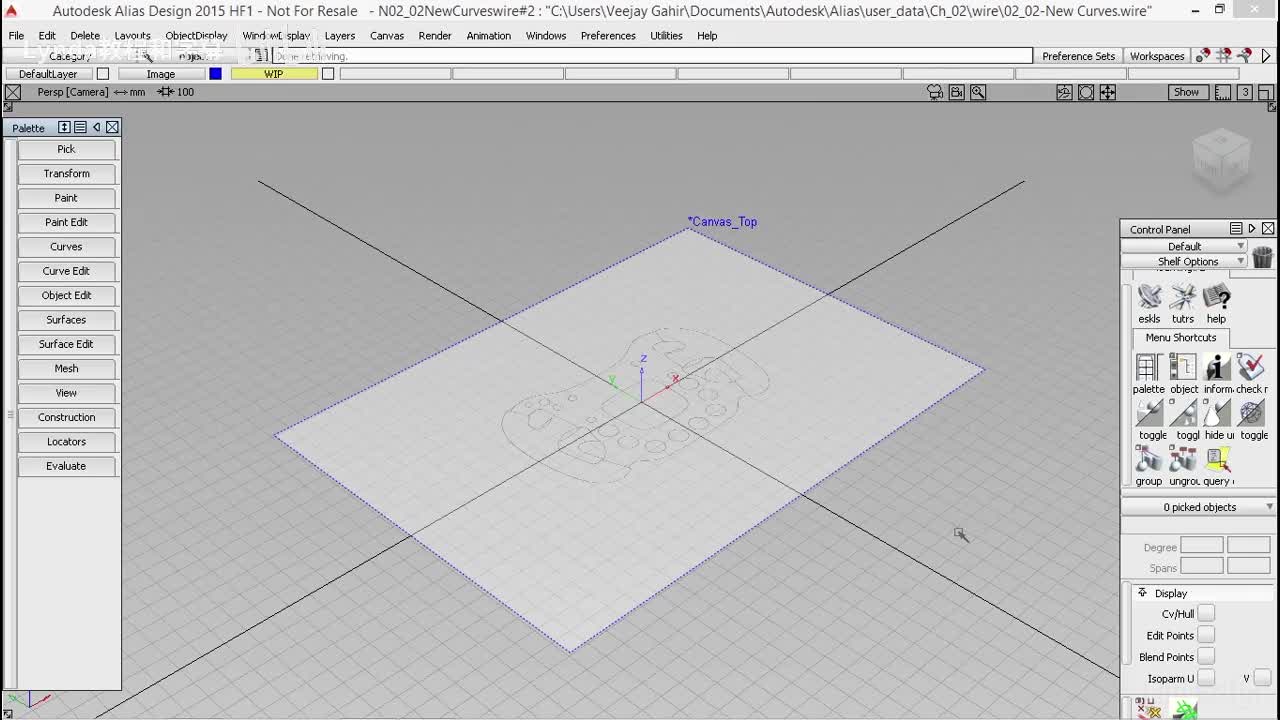Toggle the Isoparm U checkbox
Viewport: 1280px width, 720px height.
(x=1207, y=678)
